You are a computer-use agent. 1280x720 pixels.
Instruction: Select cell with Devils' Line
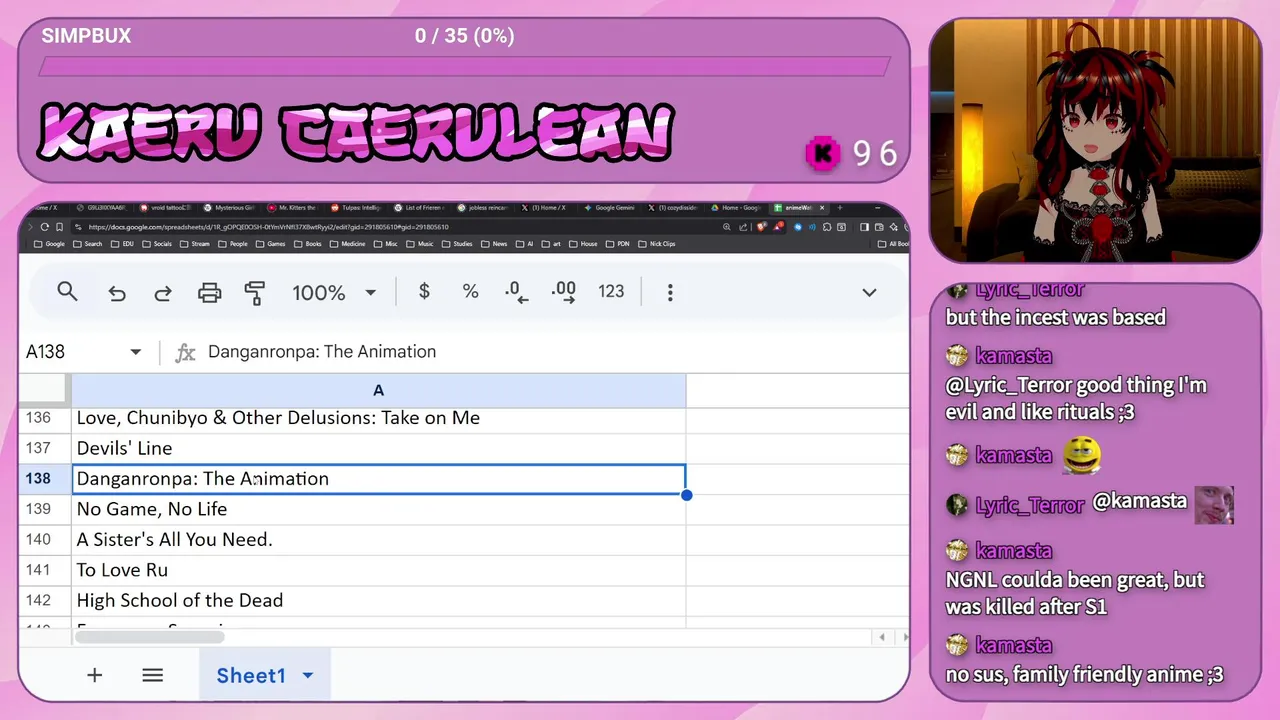click(x=378, y=448)
